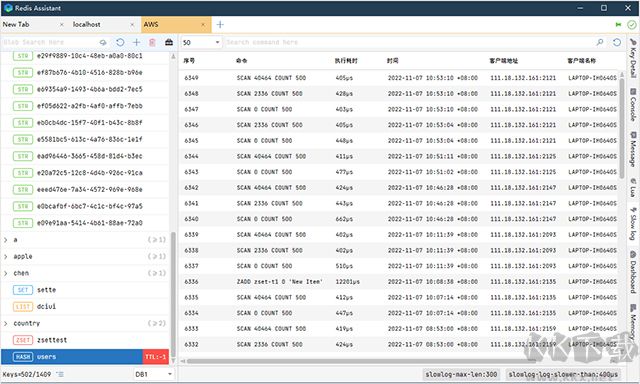The width and height of the screenshot is (640, 384).
Task: Expand the 'a' key group
Action: [x=6, y=240]
